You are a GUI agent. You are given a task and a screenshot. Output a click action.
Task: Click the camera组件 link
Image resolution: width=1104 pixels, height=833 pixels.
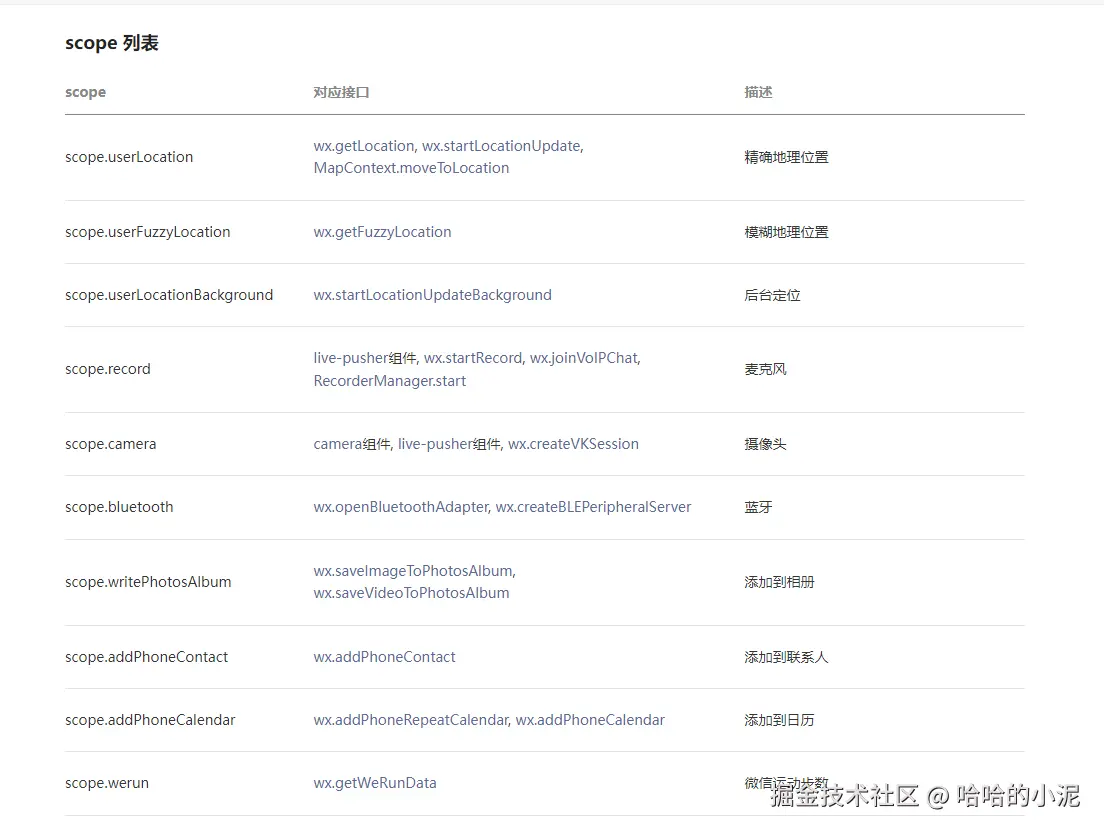click(345, 444)
